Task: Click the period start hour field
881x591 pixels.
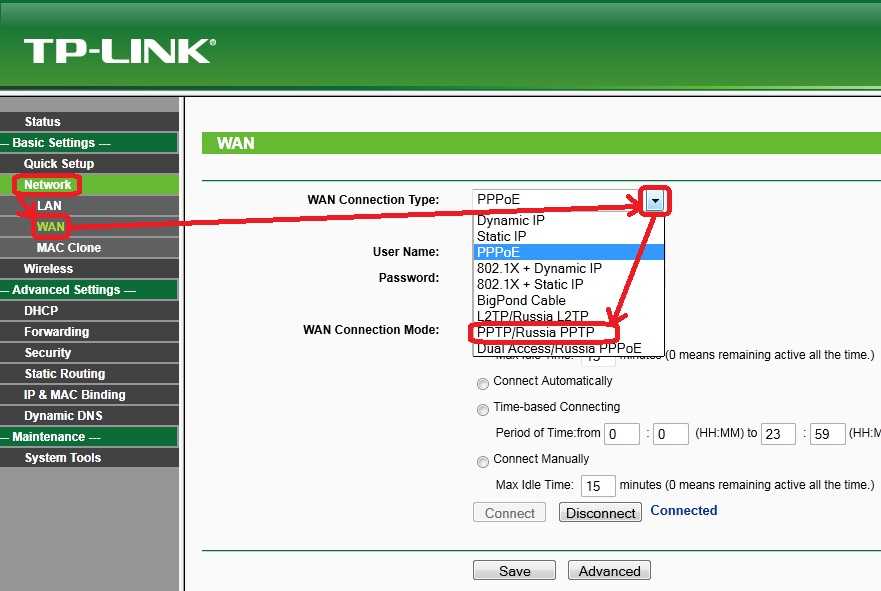Action: [x=621, y=434]
